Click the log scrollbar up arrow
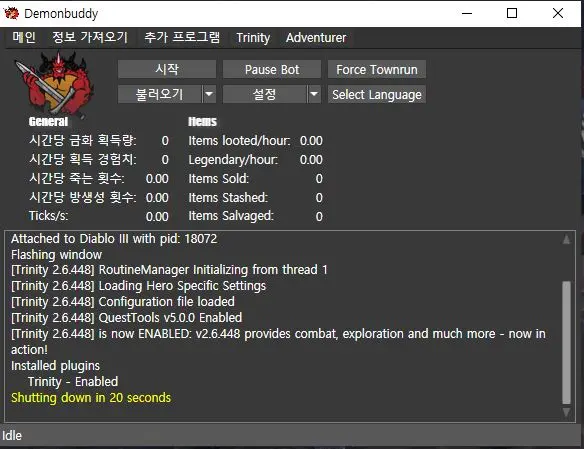584x449 pixels. [566, 239]
